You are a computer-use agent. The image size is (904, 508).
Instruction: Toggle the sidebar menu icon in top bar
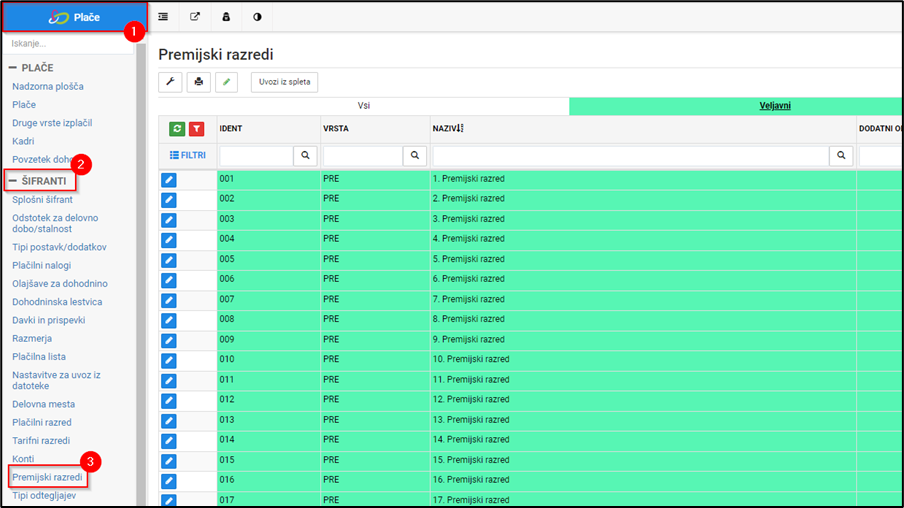163,17
